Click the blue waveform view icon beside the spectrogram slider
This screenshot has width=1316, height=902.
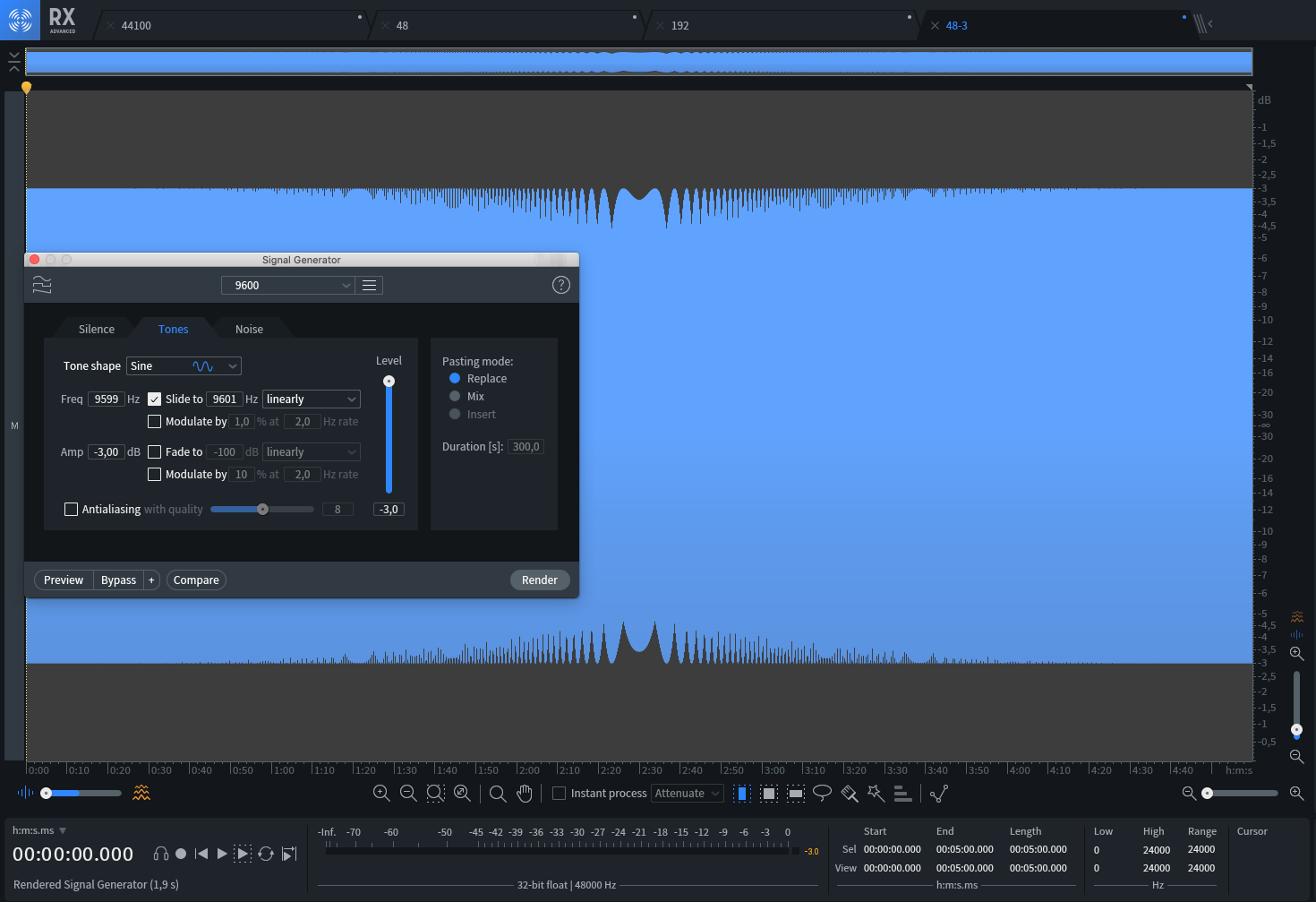(25, 793)
